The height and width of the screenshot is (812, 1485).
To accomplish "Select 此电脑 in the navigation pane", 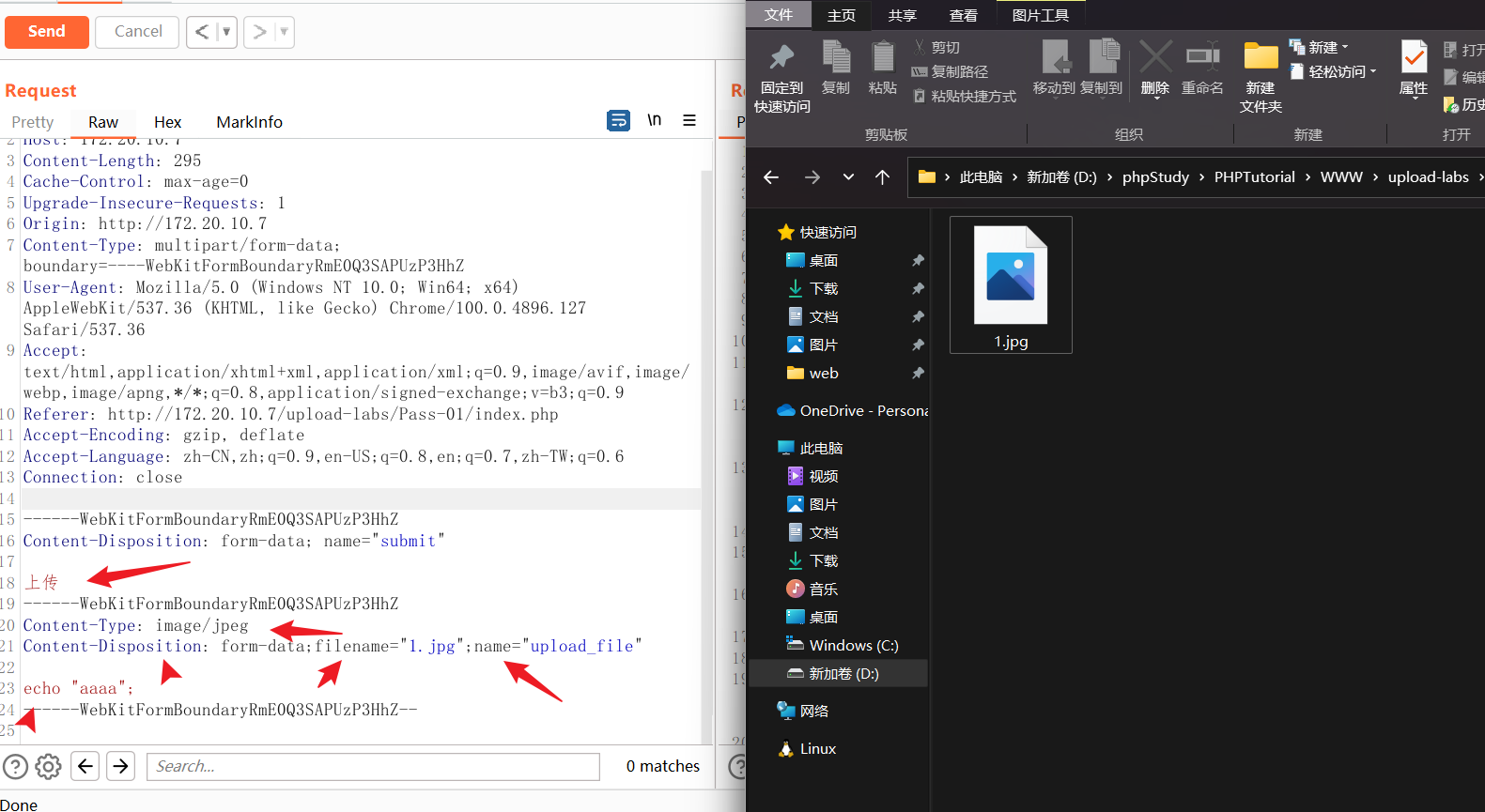I will (x=812, y=449).
